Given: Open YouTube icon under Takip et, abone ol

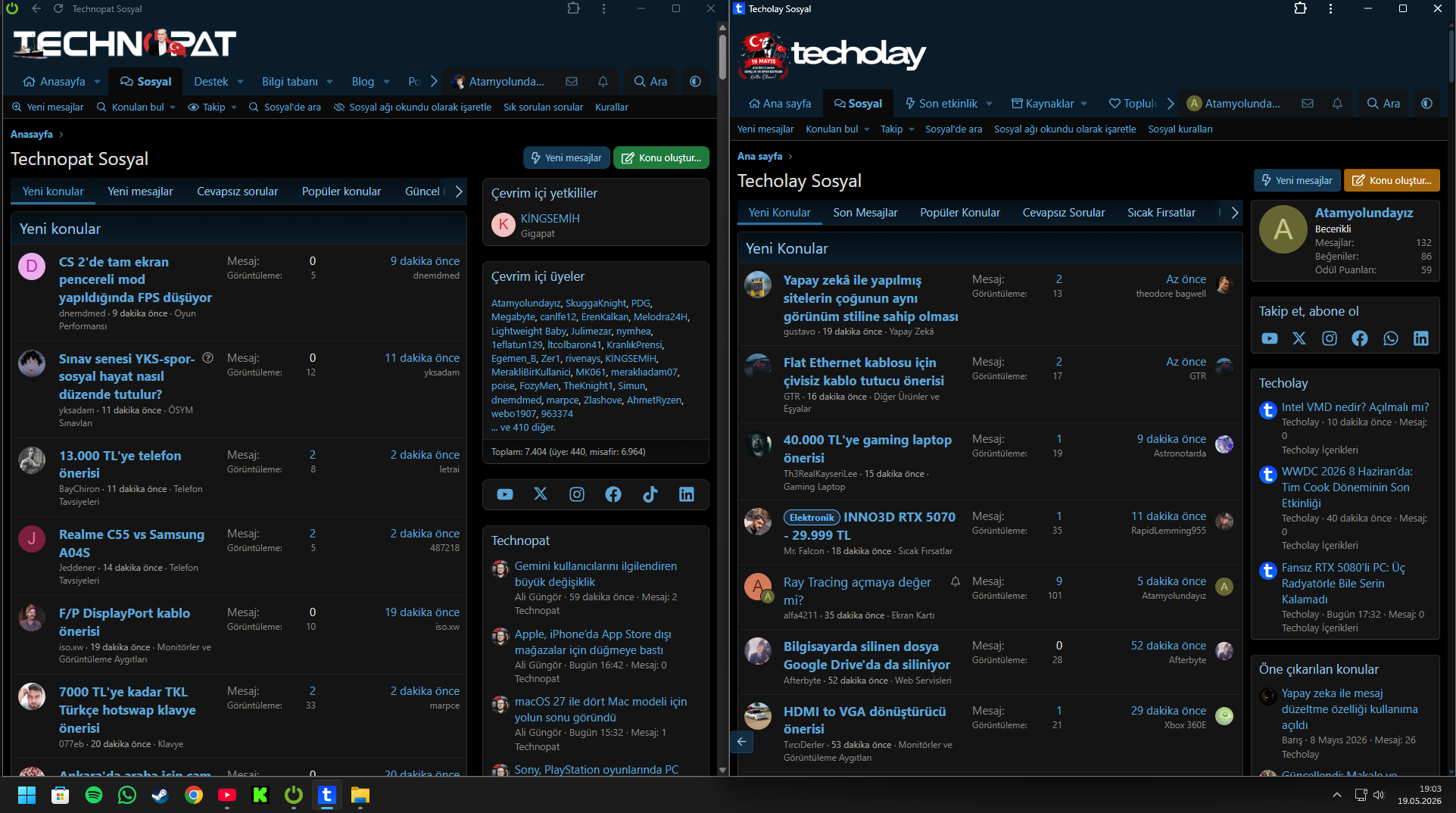Looking at the screenshot, I should [1270, 338].
